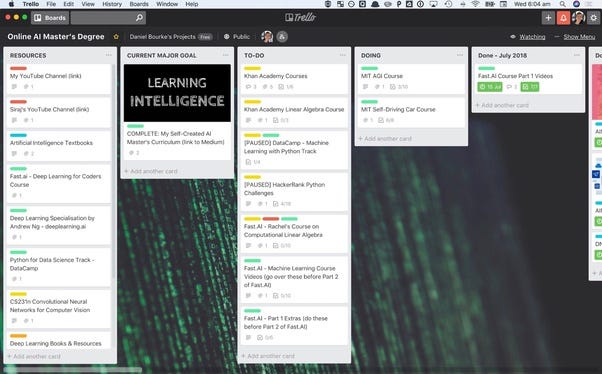Open the user profile avatar in header
The height and width of the screenshot is (374, 602).
[578, 18]
